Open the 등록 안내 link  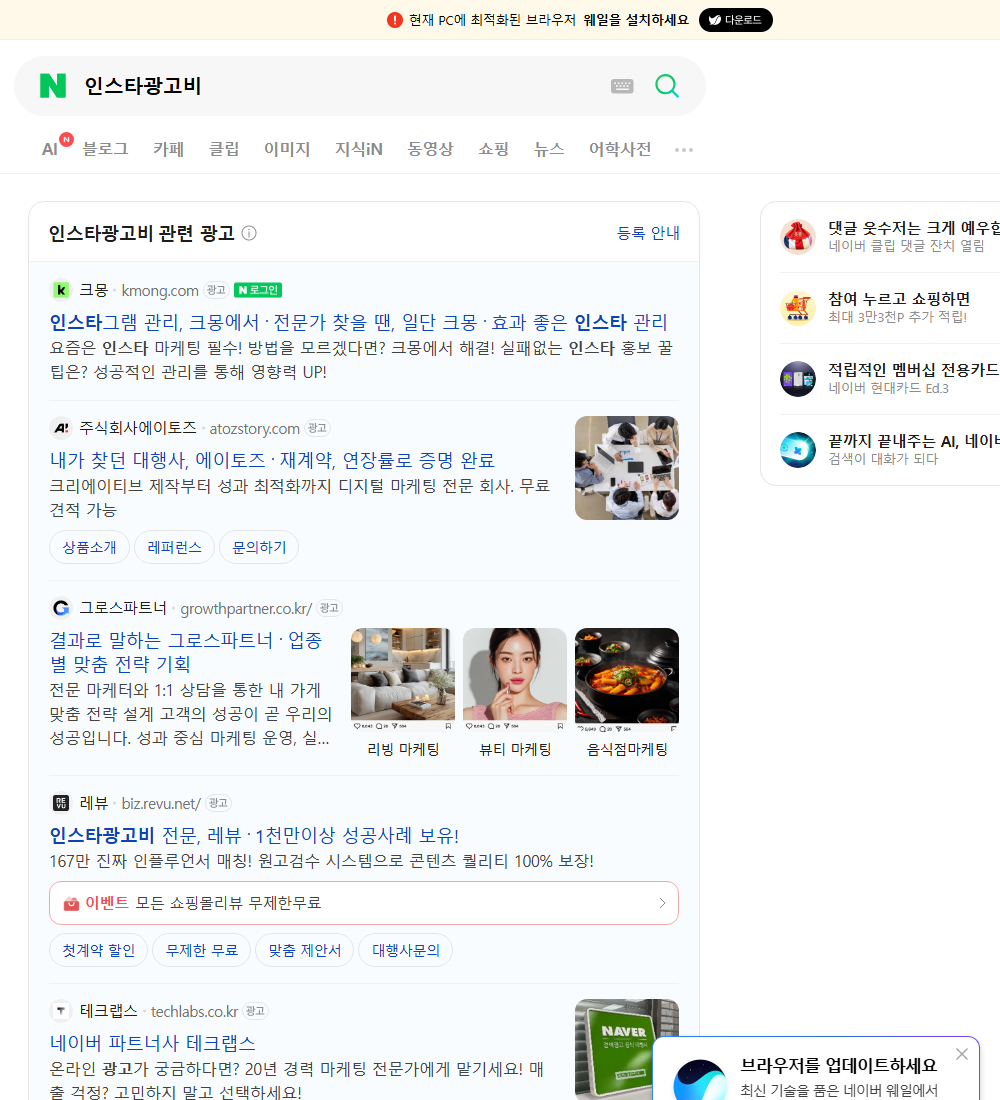tap(648, 233)
